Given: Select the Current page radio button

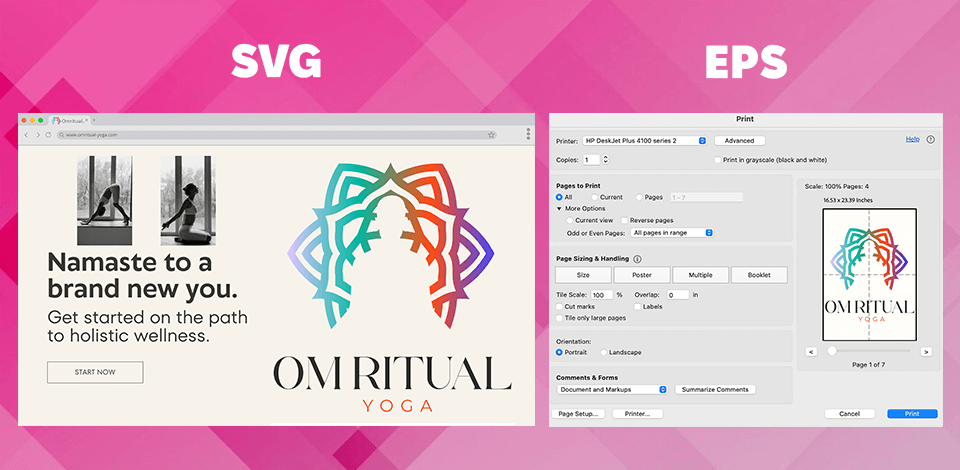Looking at the screenshot, I should click(594, 197).
